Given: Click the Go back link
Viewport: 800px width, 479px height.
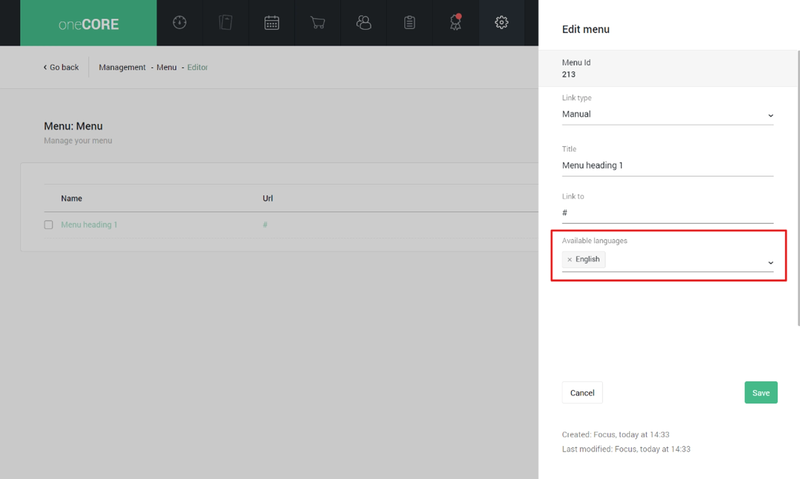Looking at the screenshot, I should point(61,68).
